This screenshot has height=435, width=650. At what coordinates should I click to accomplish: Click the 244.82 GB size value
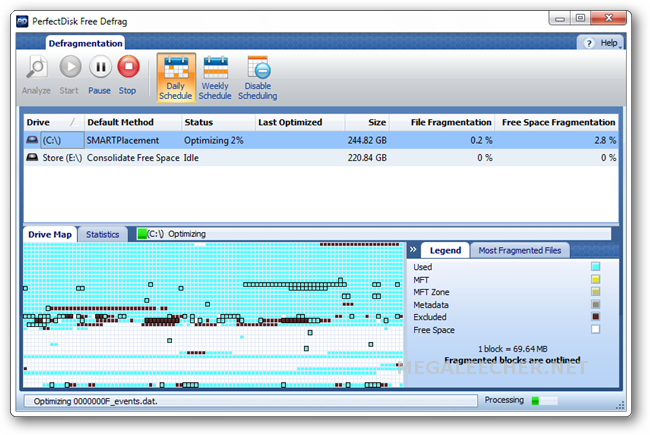click(x=367, y=141)
